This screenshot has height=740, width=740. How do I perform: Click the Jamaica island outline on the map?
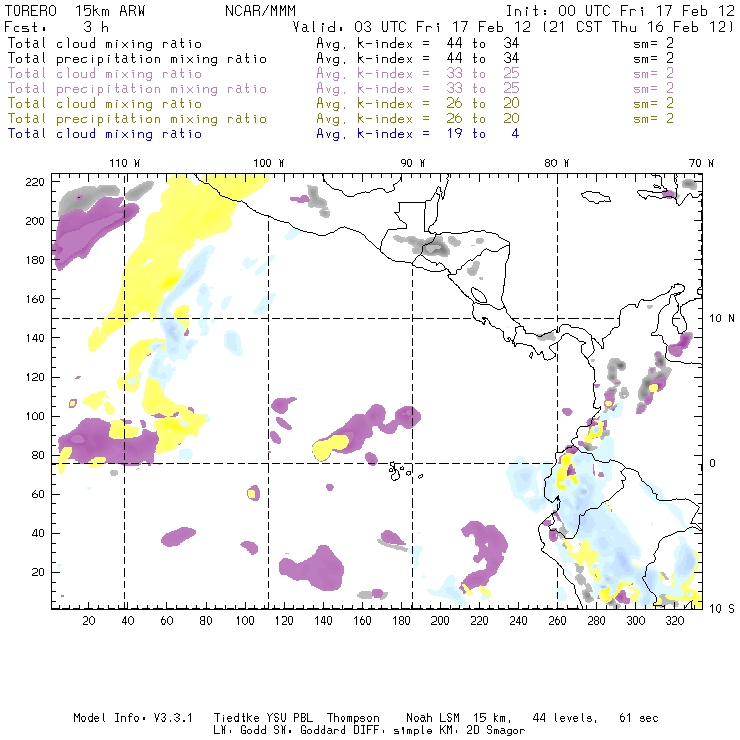596,197
